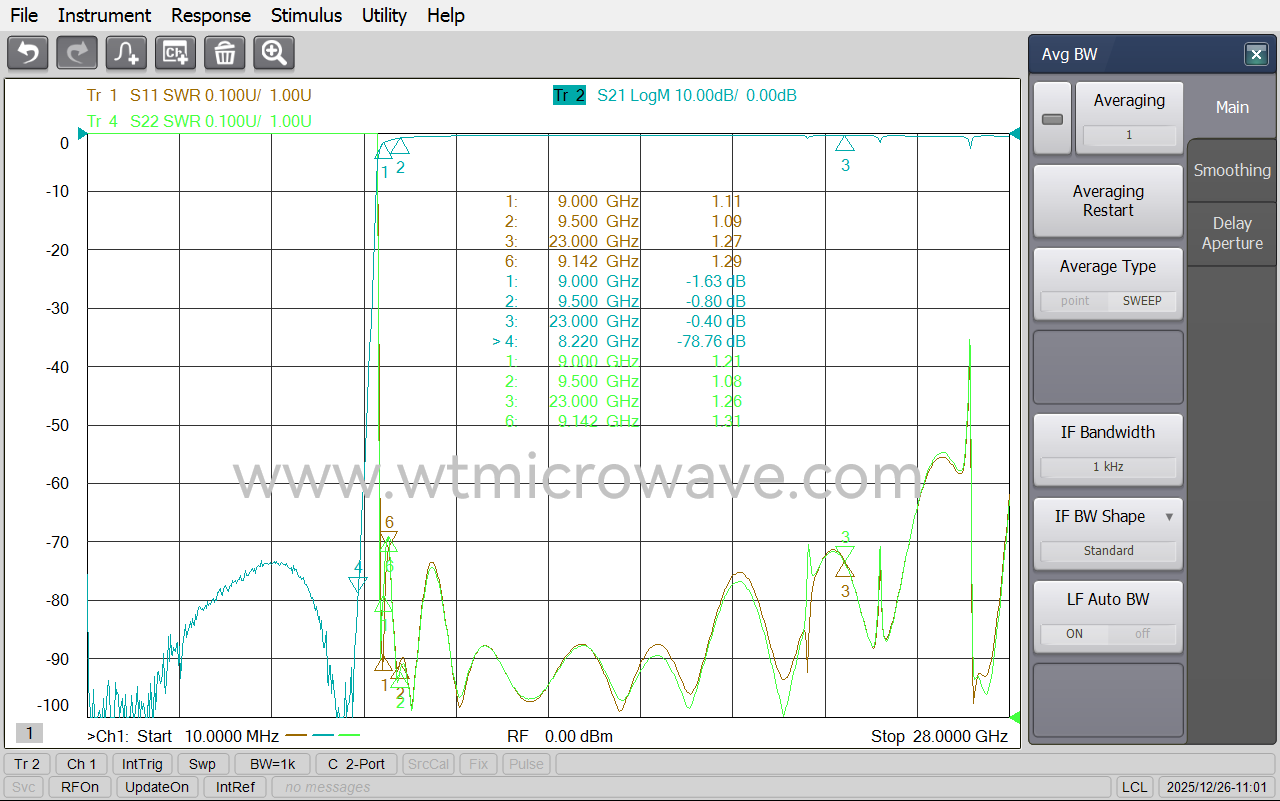Viewport: 1280px width, 801px height.
Task: Click the magnifier zoom icon
Action: point(274,53)
